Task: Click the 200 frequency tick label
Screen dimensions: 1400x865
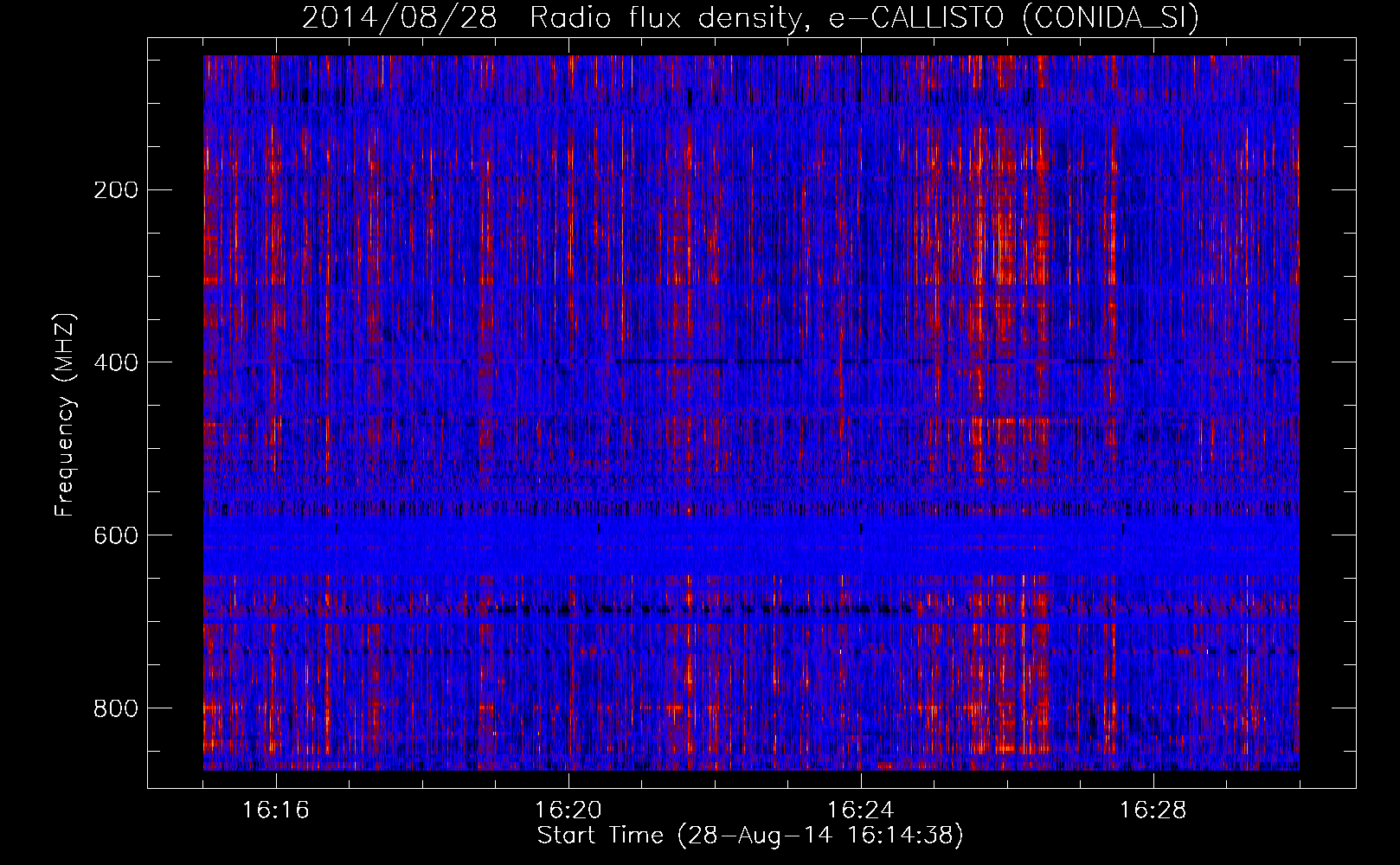Action: coord(115,190)
